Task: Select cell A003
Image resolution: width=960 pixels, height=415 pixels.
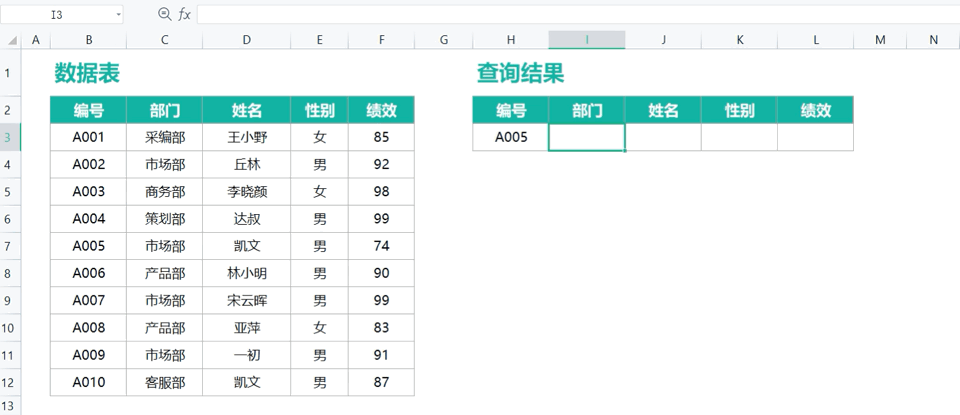Action: [x=89, y=192]
